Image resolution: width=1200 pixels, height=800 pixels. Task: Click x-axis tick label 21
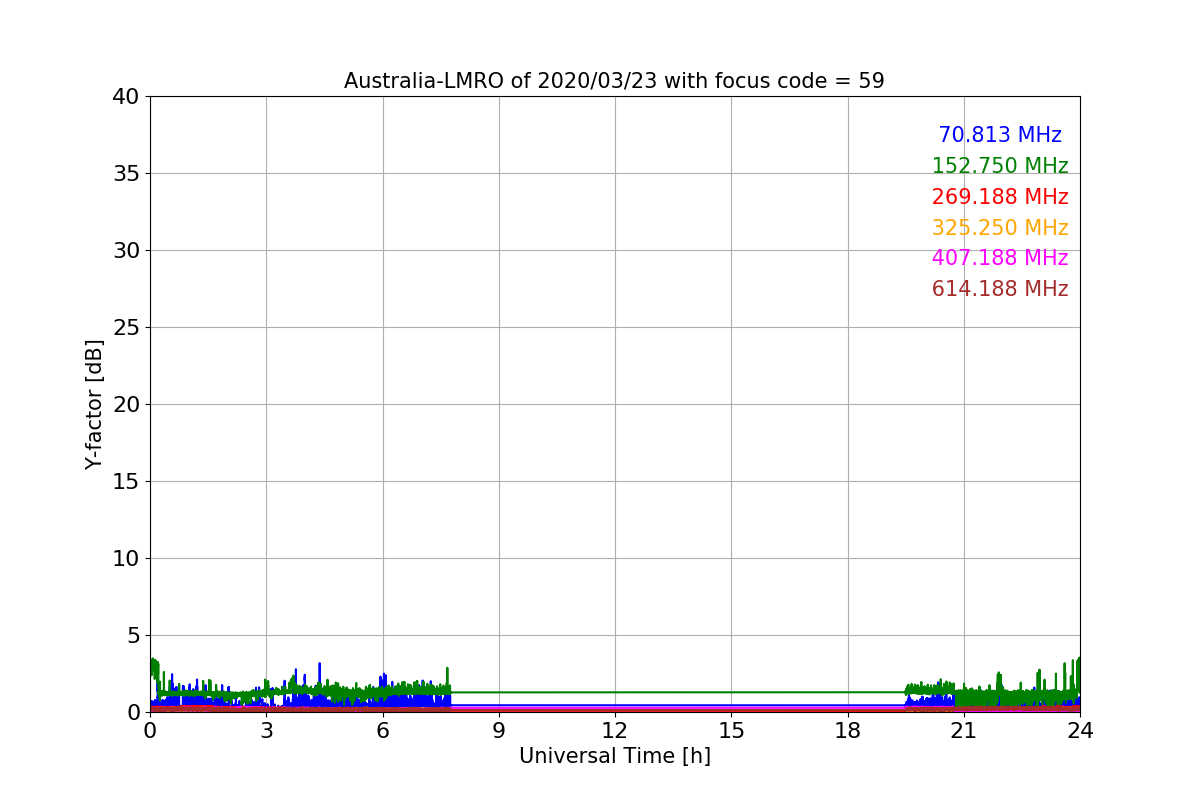pyautogui.click(x=964, y=731)
